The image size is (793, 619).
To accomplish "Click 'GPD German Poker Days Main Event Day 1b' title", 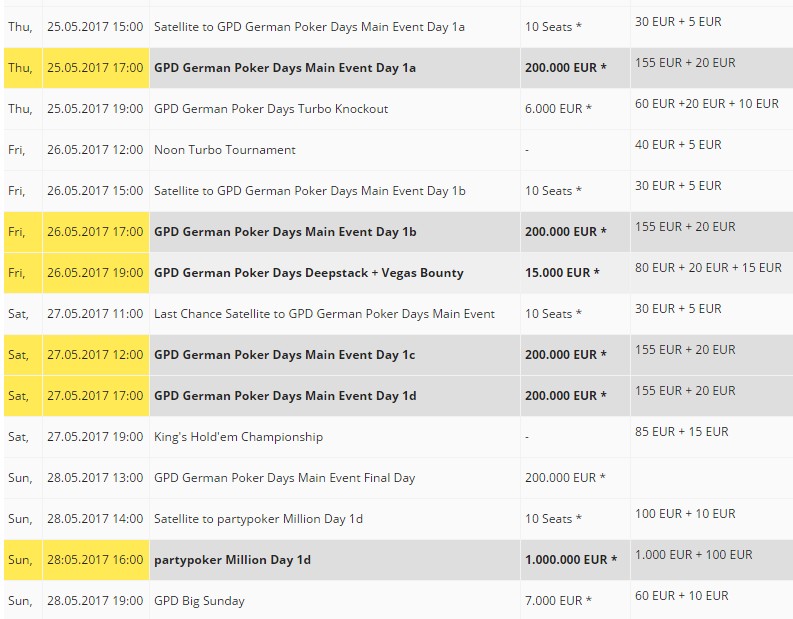I will [x=285, y=232].
